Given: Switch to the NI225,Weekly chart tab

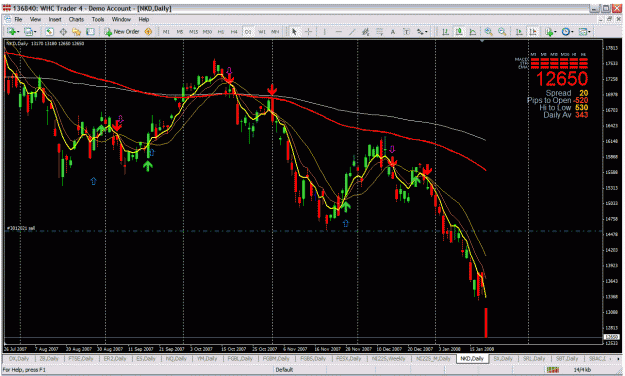Looking at the screenshot, I should click(388, 359).
